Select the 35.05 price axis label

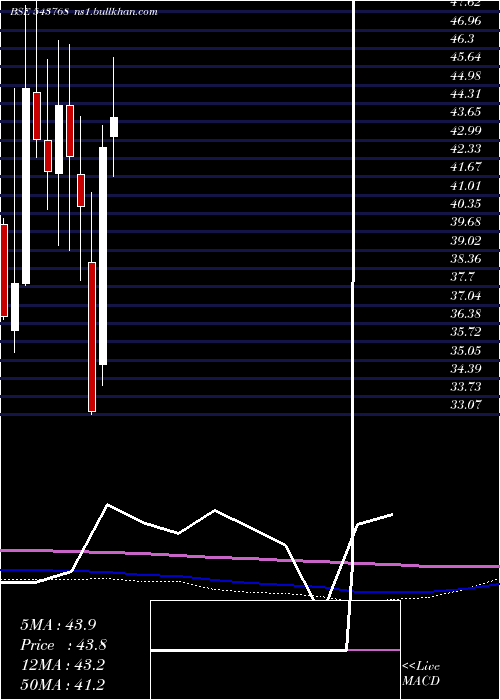tap(466, 350)
